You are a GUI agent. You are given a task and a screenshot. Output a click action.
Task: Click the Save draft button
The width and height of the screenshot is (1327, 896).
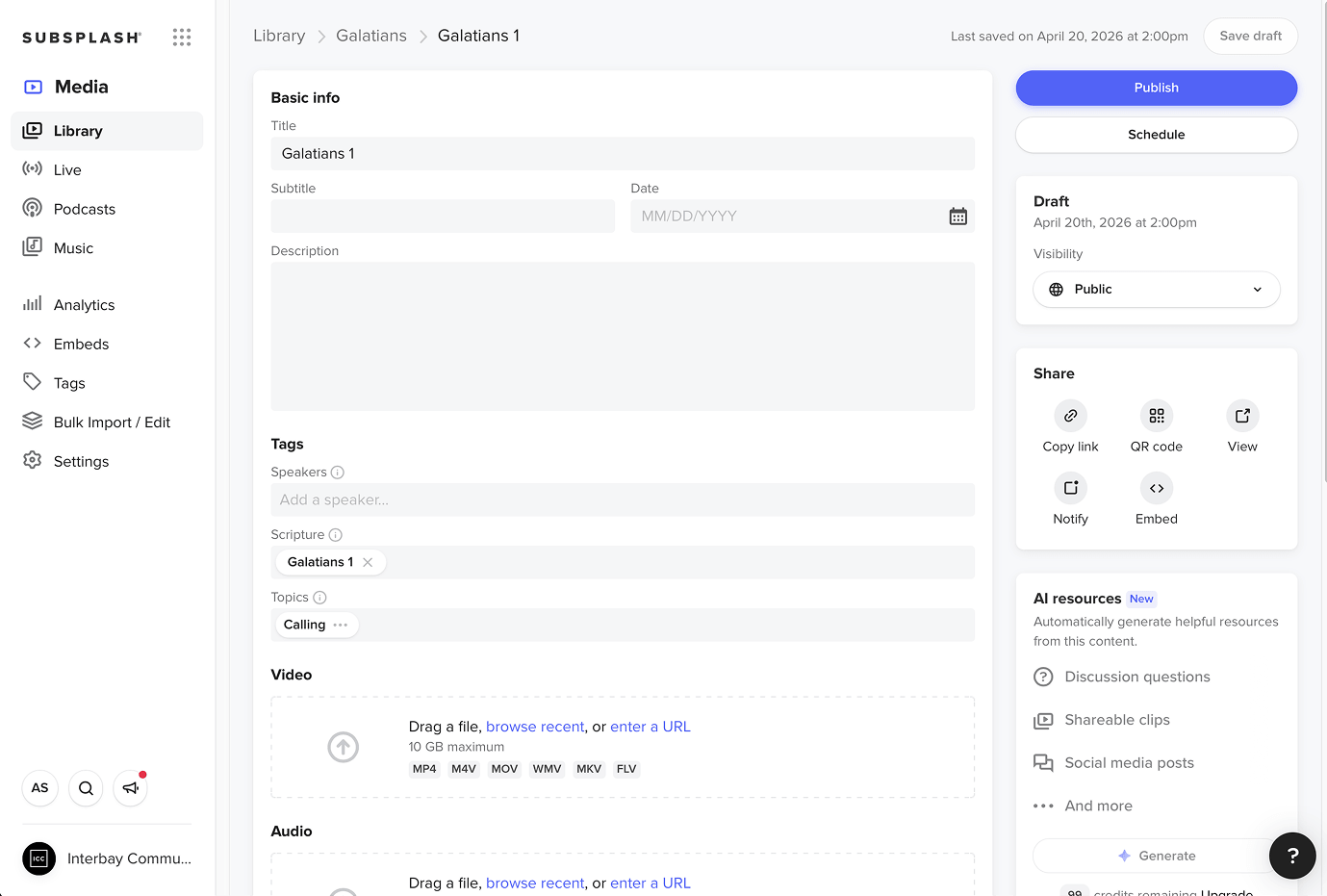click(x=1250, y=37)
